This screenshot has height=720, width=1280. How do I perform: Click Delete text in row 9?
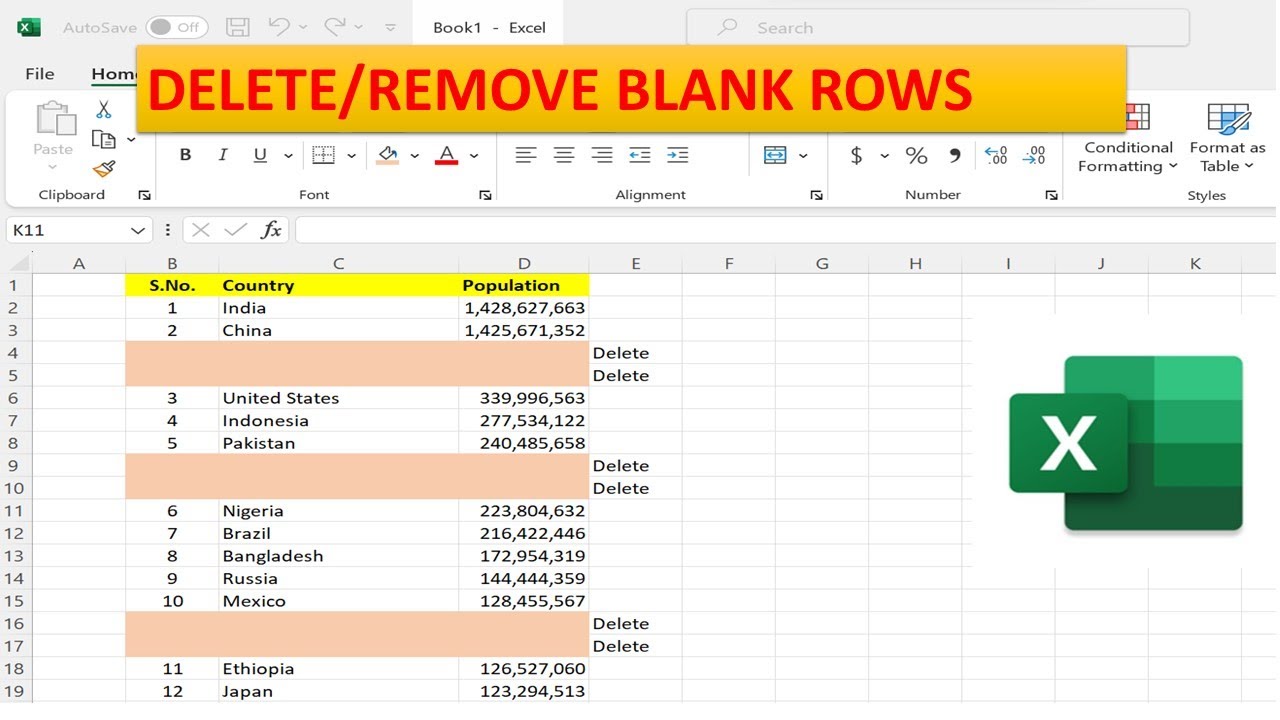click(621, 466)
